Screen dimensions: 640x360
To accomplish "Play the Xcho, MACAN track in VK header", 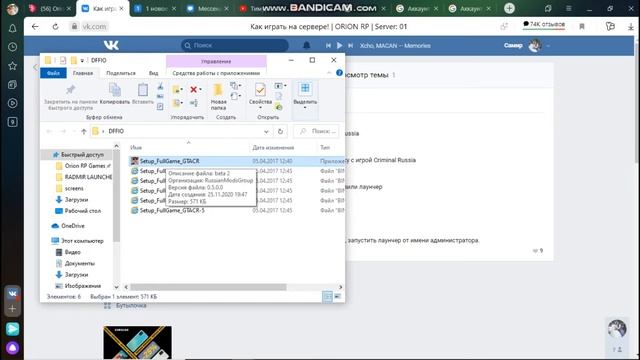I will [x=339, y=46].
